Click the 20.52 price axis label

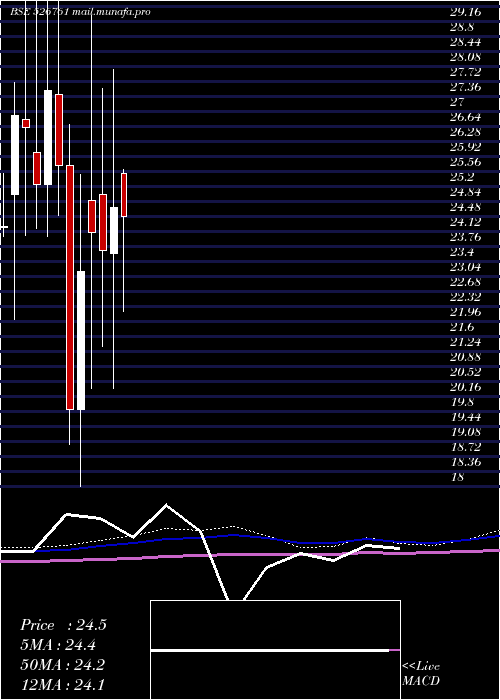coord(465,372)
